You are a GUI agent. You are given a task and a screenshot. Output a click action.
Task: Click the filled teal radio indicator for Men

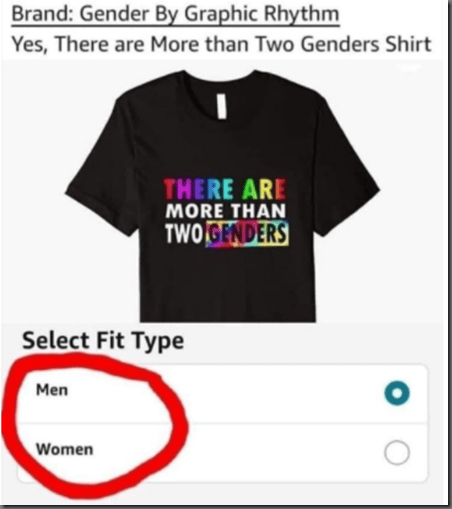397,393
